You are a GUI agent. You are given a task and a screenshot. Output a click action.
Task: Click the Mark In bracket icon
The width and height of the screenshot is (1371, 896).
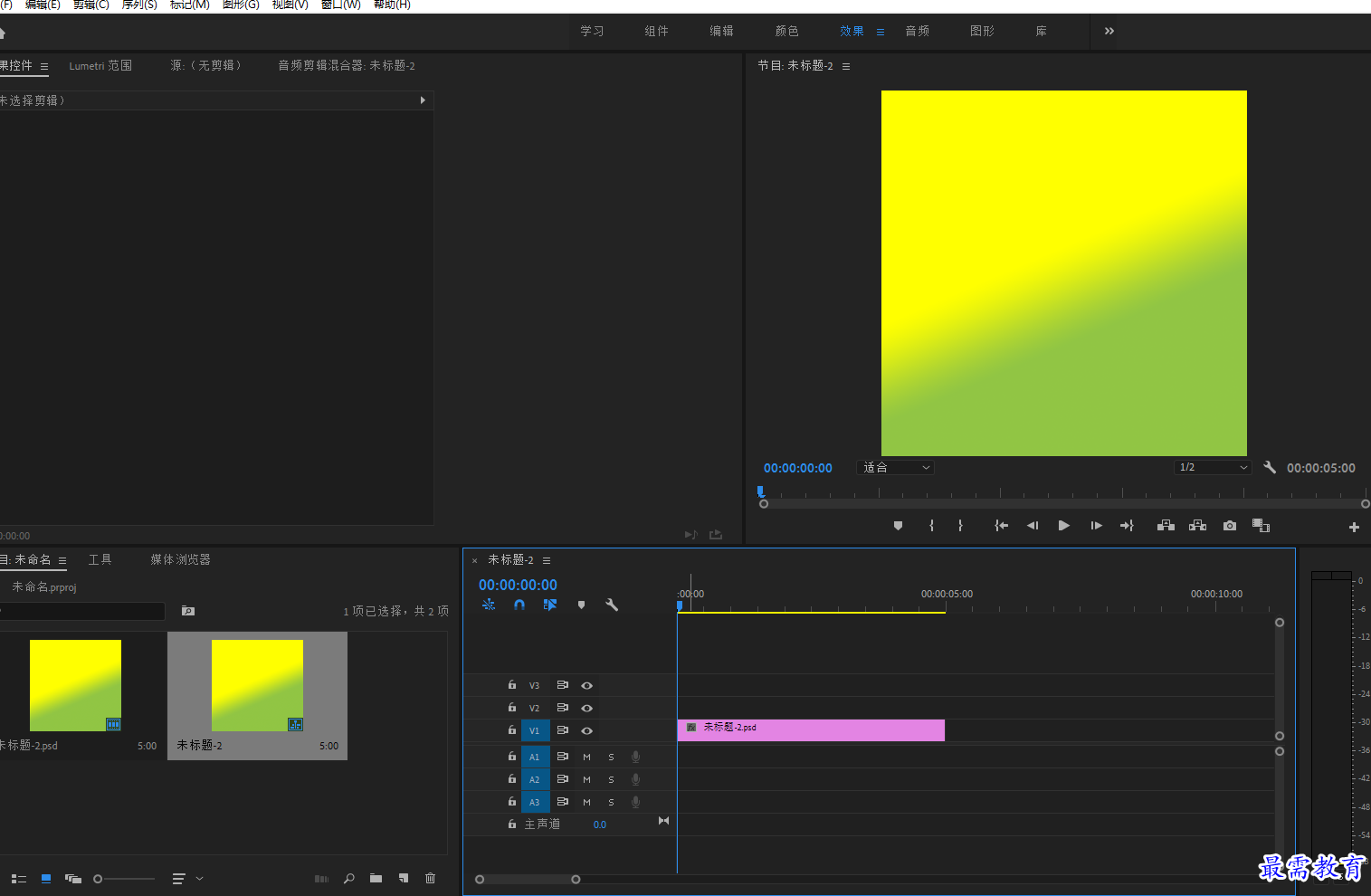931,526
